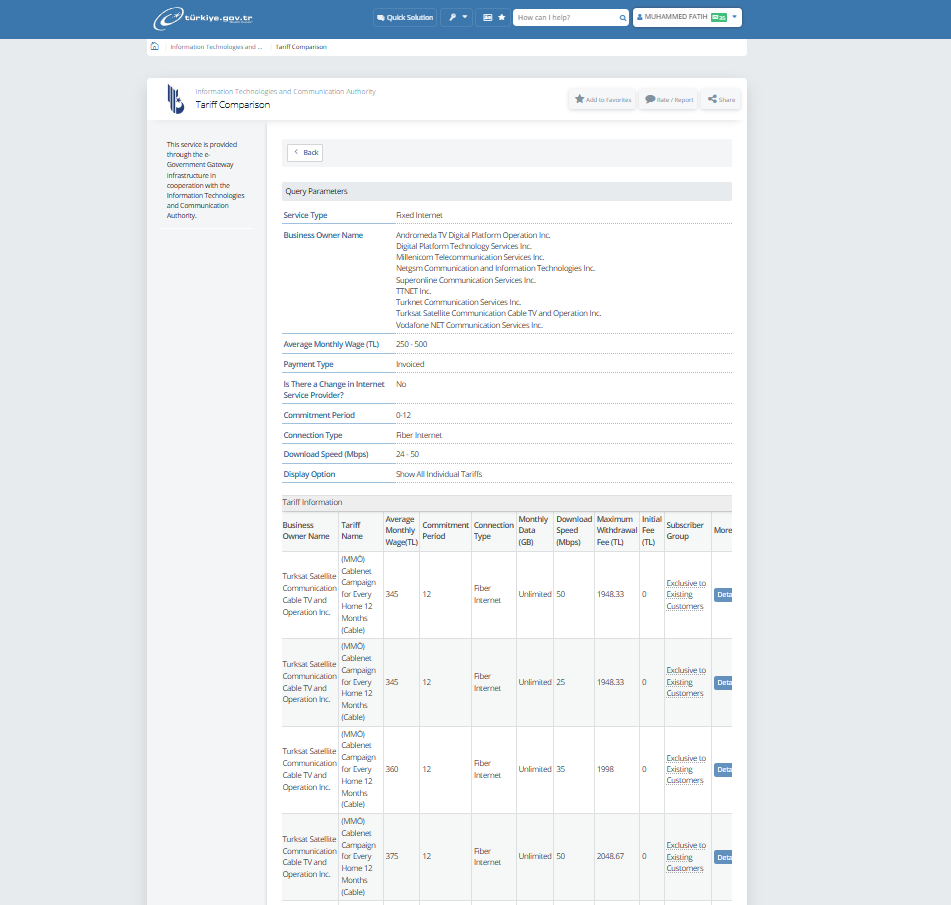Focus the 'How can I help?' search field
This screenshot has height=905, width=951.
pos(567,18)
